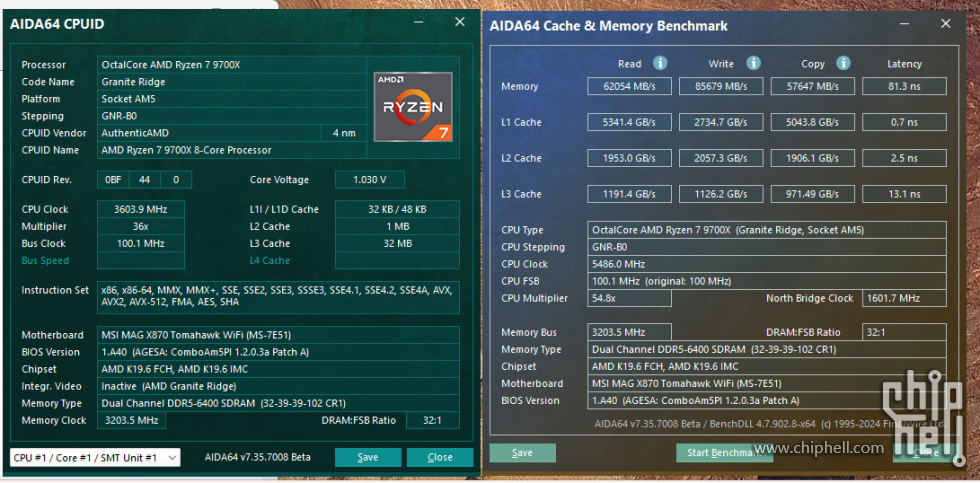
Task: Click L2 Cache value 1 MB
Action: 397,226
